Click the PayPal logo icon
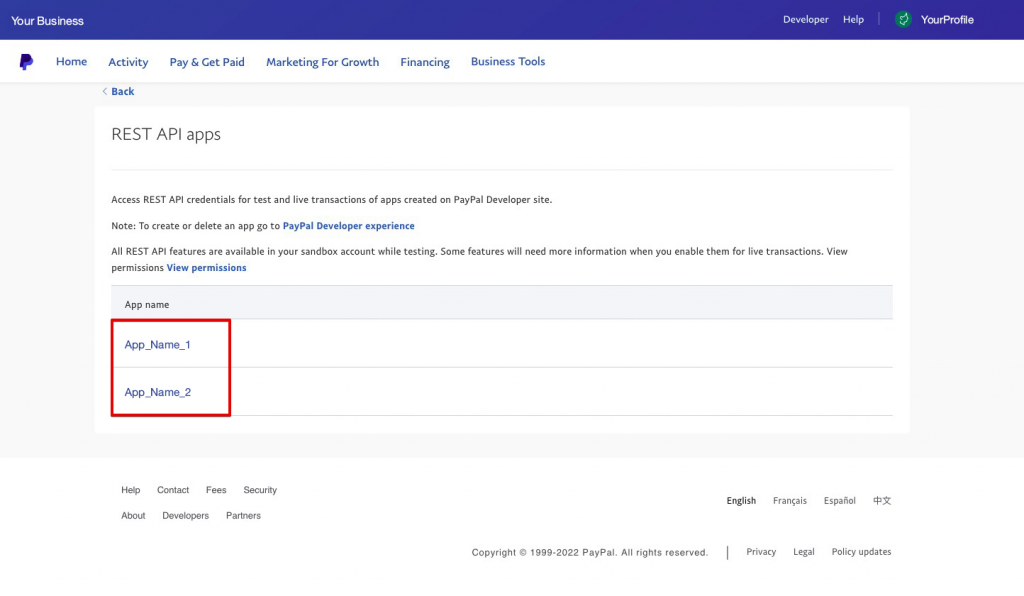 pos(26,62)
